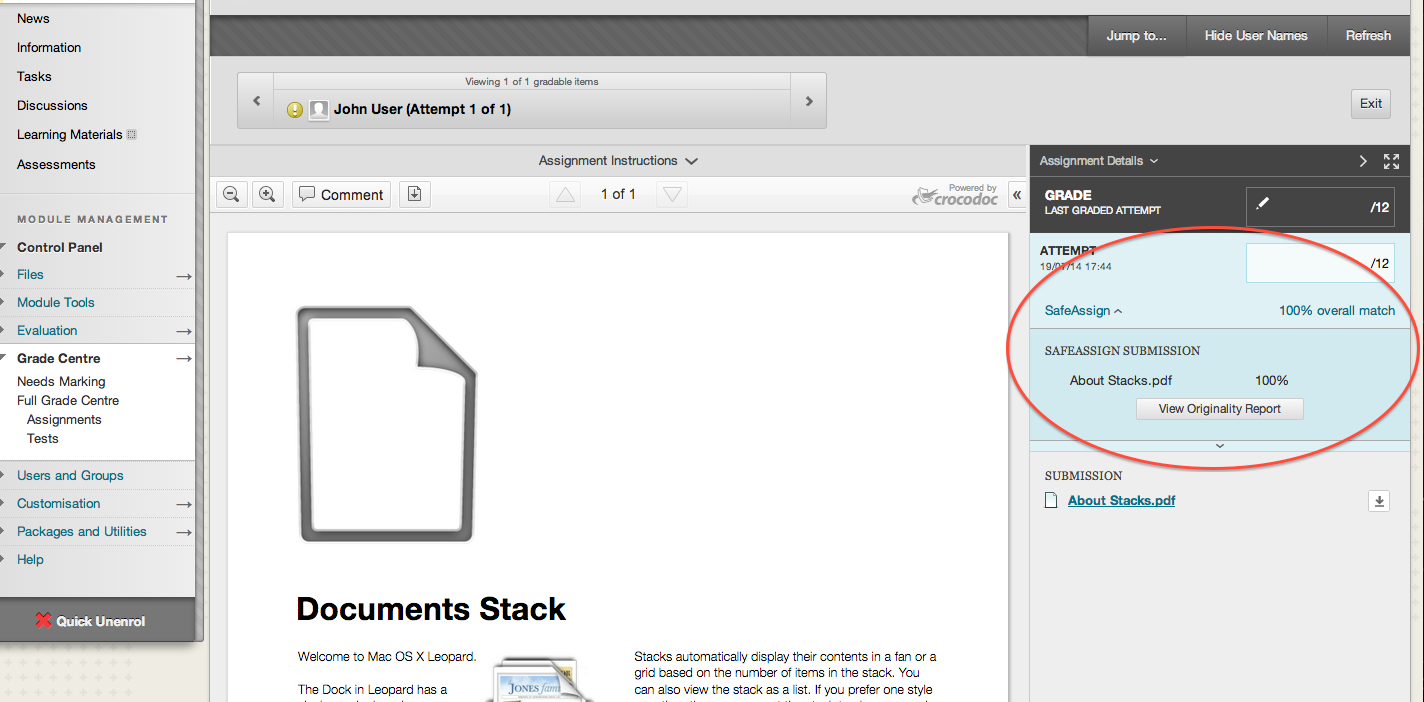This screenshot has width=1424, height=702.
Task: Refresh the grading page
Action: (1368, 36)
